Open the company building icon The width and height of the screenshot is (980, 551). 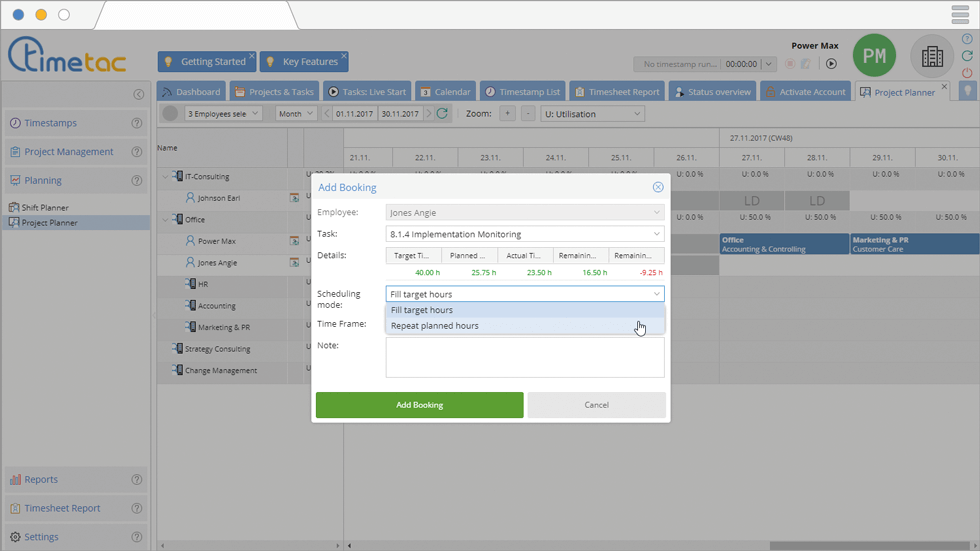[932, 57]
